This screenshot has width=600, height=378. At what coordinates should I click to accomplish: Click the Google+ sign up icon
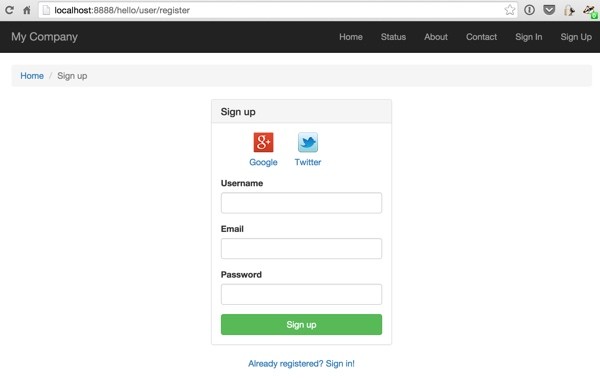(263, 142)
